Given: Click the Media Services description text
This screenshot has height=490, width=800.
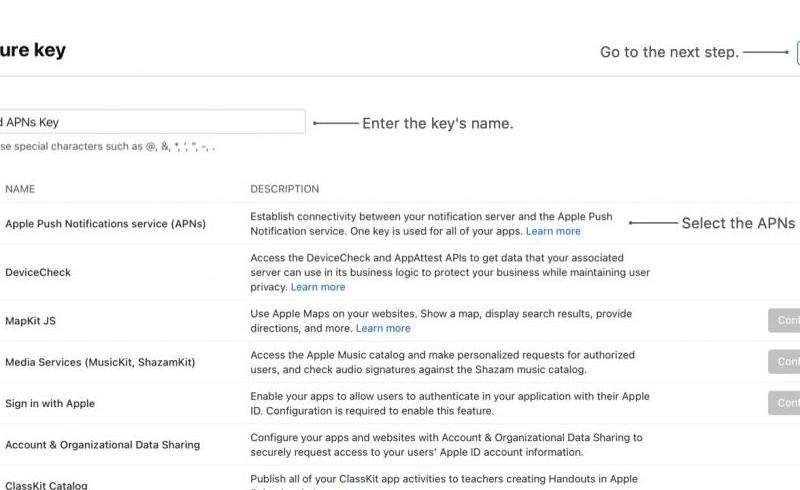Looking at the screenshot, I should point(449,362).
